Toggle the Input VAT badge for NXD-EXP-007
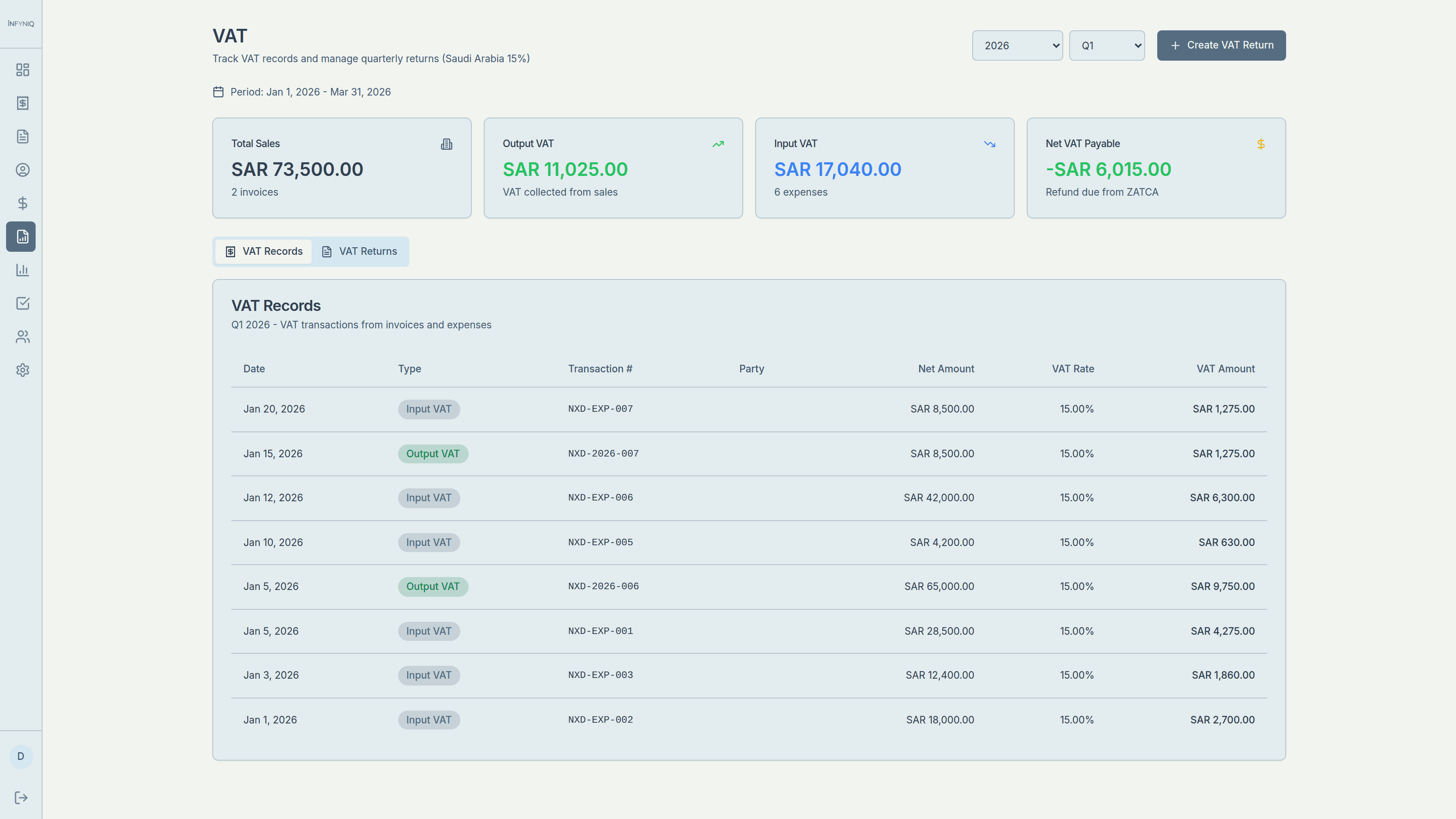The image size is (1456, 819). 428,409
